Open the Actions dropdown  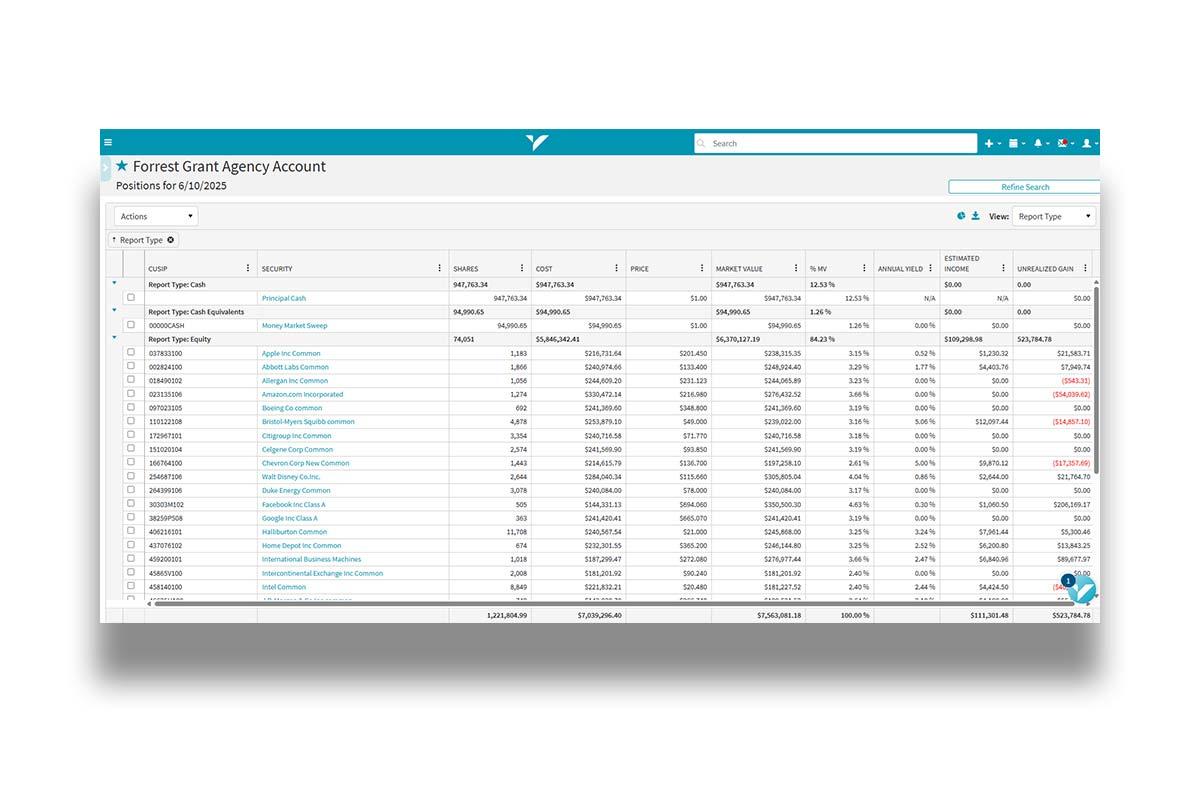(156, 216)
